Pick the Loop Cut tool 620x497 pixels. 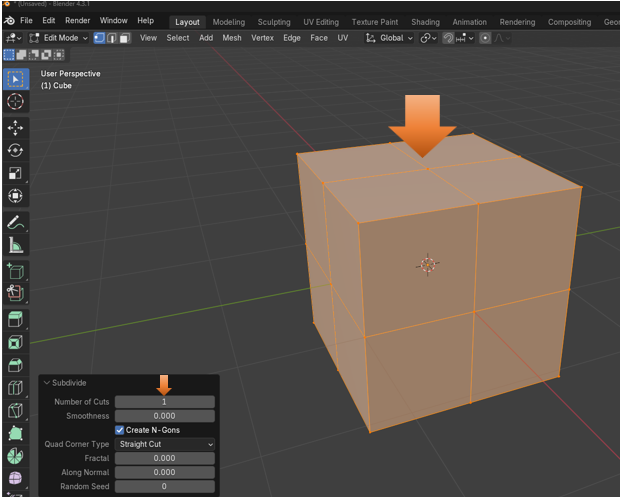15,387
